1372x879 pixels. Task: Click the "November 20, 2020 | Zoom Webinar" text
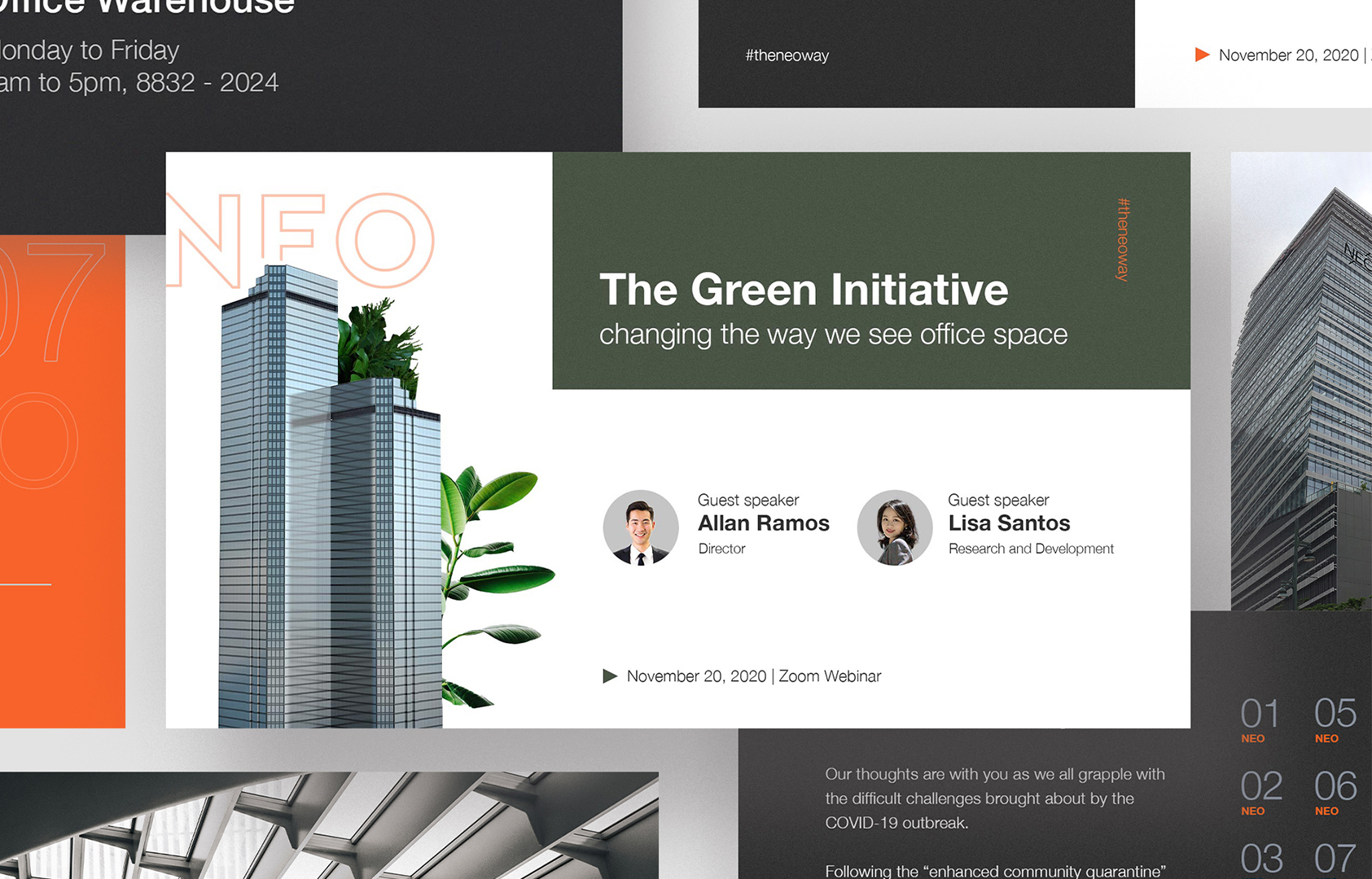pyautogui.click(x=754, y=676)
